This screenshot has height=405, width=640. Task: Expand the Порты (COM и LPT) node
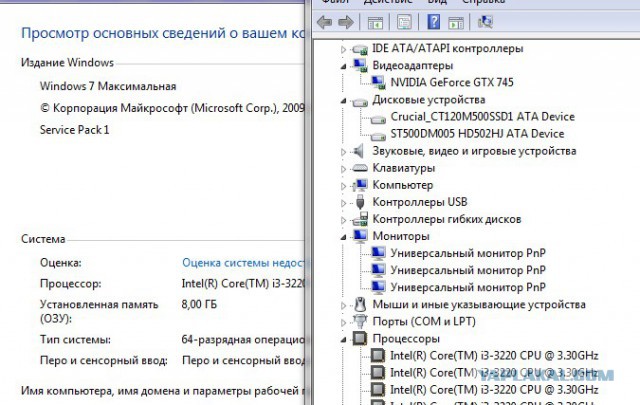[x=343, y=323]
